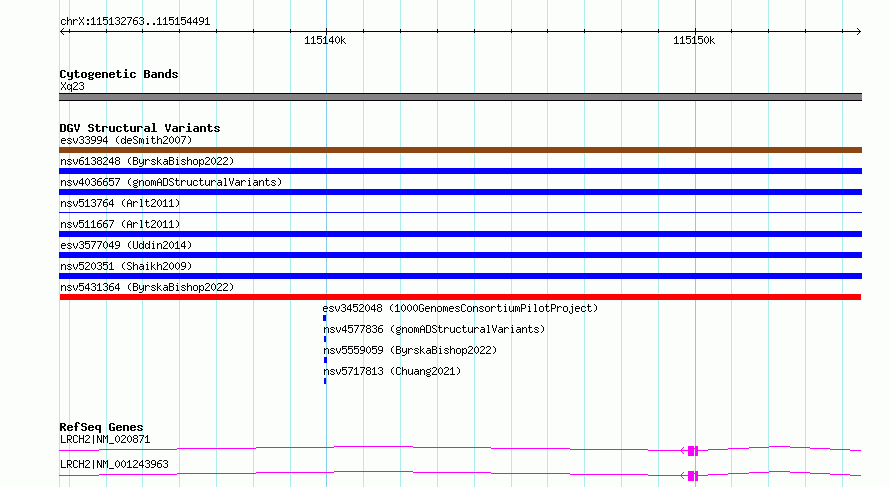The width and height of the screenshot is (890, 487).
Task: Click the chrX:115132763..115154491 coordinate label
Action: point(135,22)
